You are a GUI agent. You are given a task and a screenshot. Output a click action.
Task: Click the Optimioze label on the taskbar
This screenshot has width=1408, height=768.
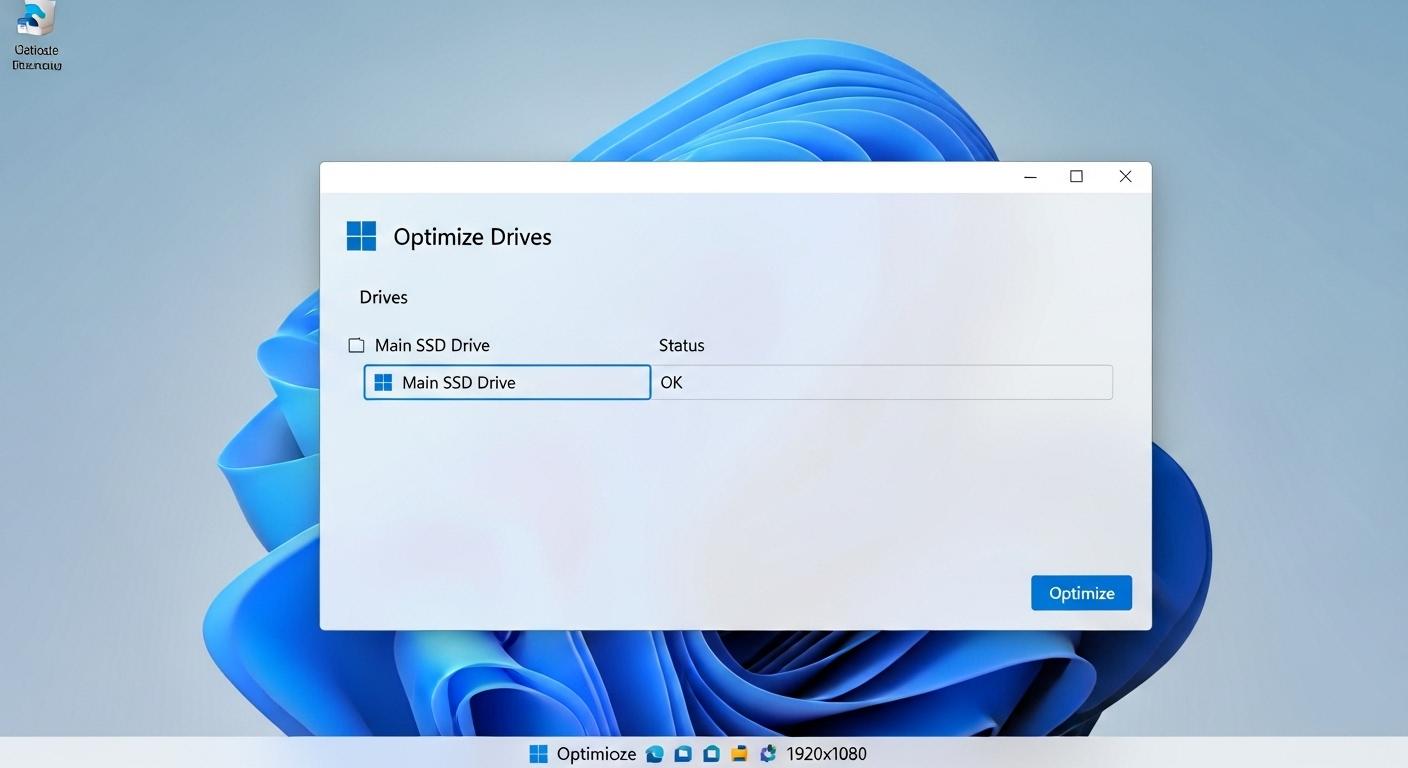click(x=597, y=753)
